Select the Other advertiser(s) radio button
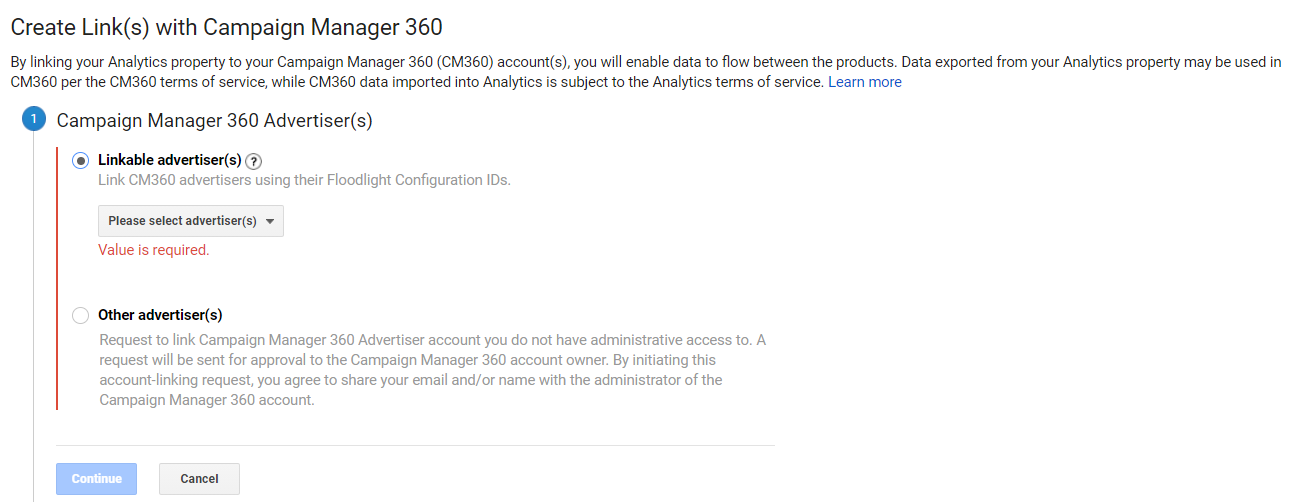Screen dimensions: 1304x502 tap(80, 315)
